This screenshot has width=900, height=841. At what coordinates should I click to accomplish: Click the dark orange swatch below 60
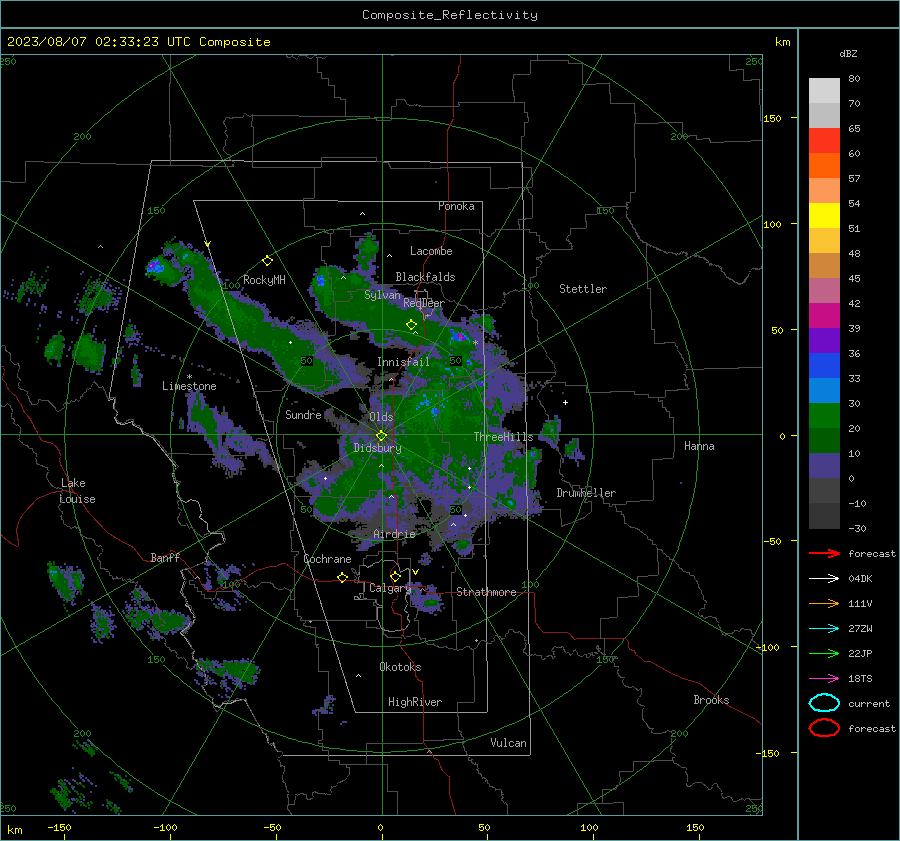point(824,165)
